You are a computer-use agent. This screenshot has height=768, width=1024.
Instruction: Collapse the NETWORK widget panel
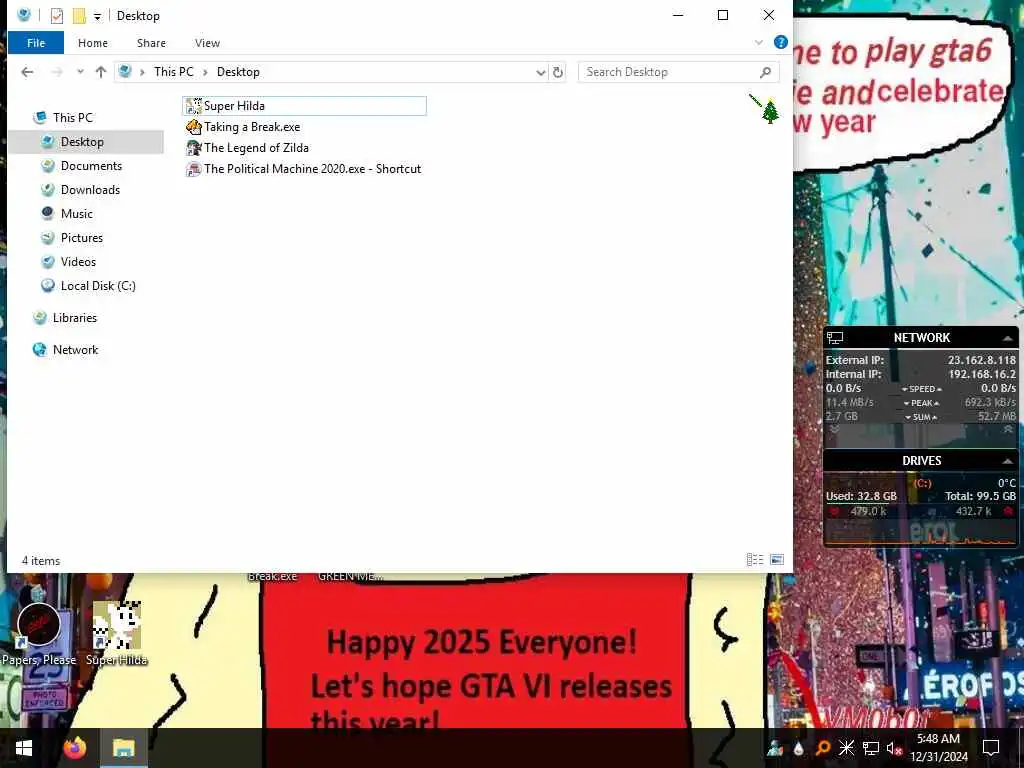[x=1008, y=338]
